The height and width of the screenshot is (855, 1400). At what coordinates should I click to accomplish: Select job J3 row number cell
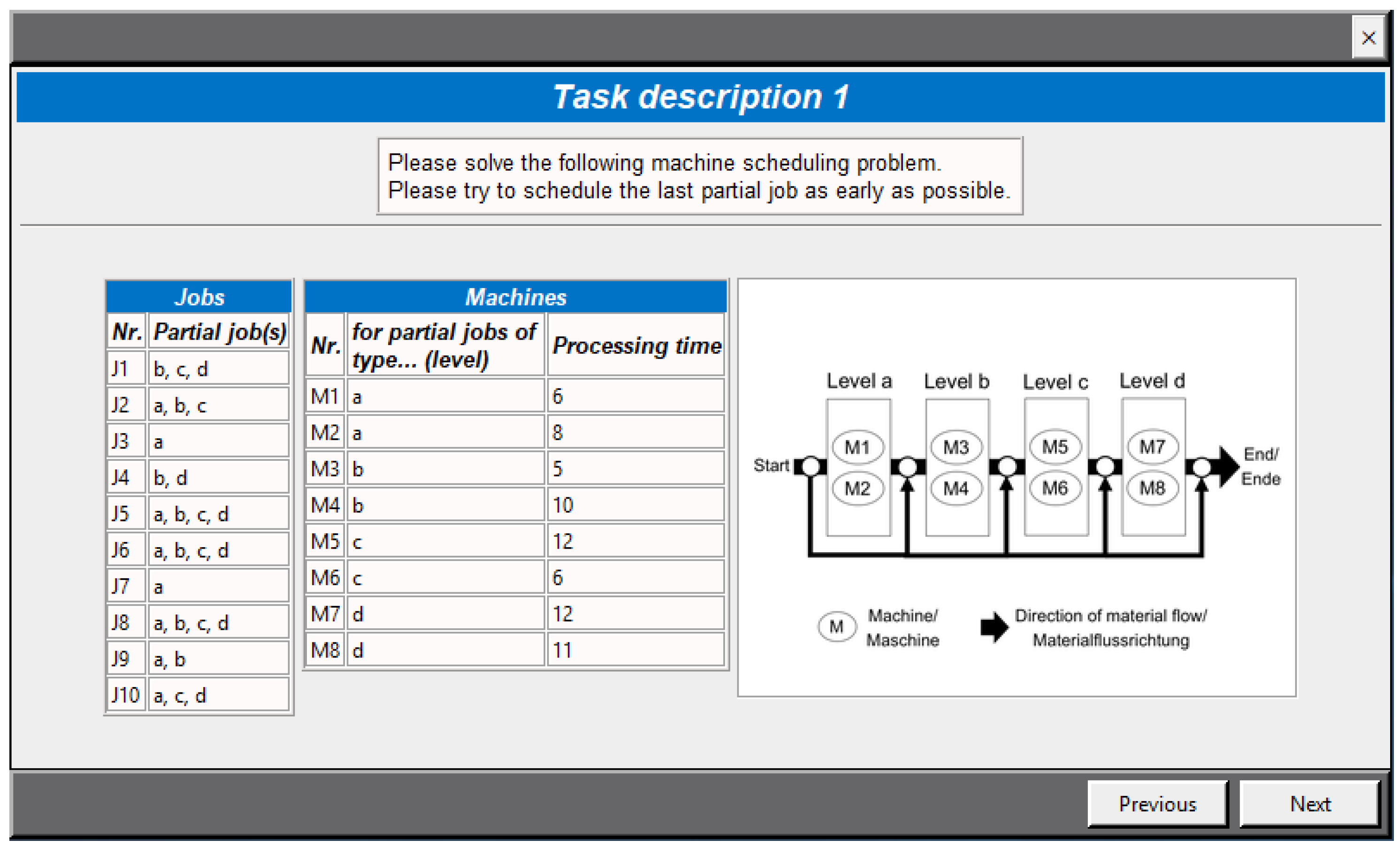coord(126,441)
